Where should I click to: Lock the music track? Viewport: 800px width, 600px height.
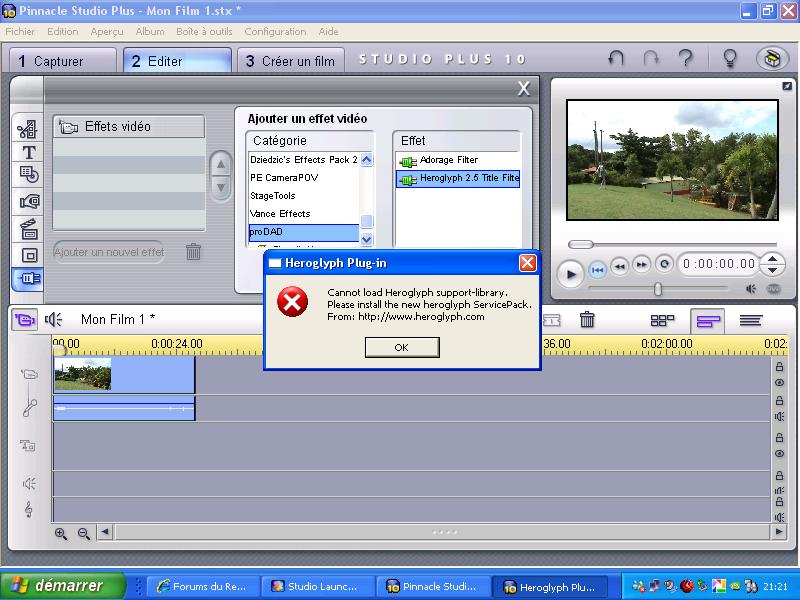pos(779,502)
